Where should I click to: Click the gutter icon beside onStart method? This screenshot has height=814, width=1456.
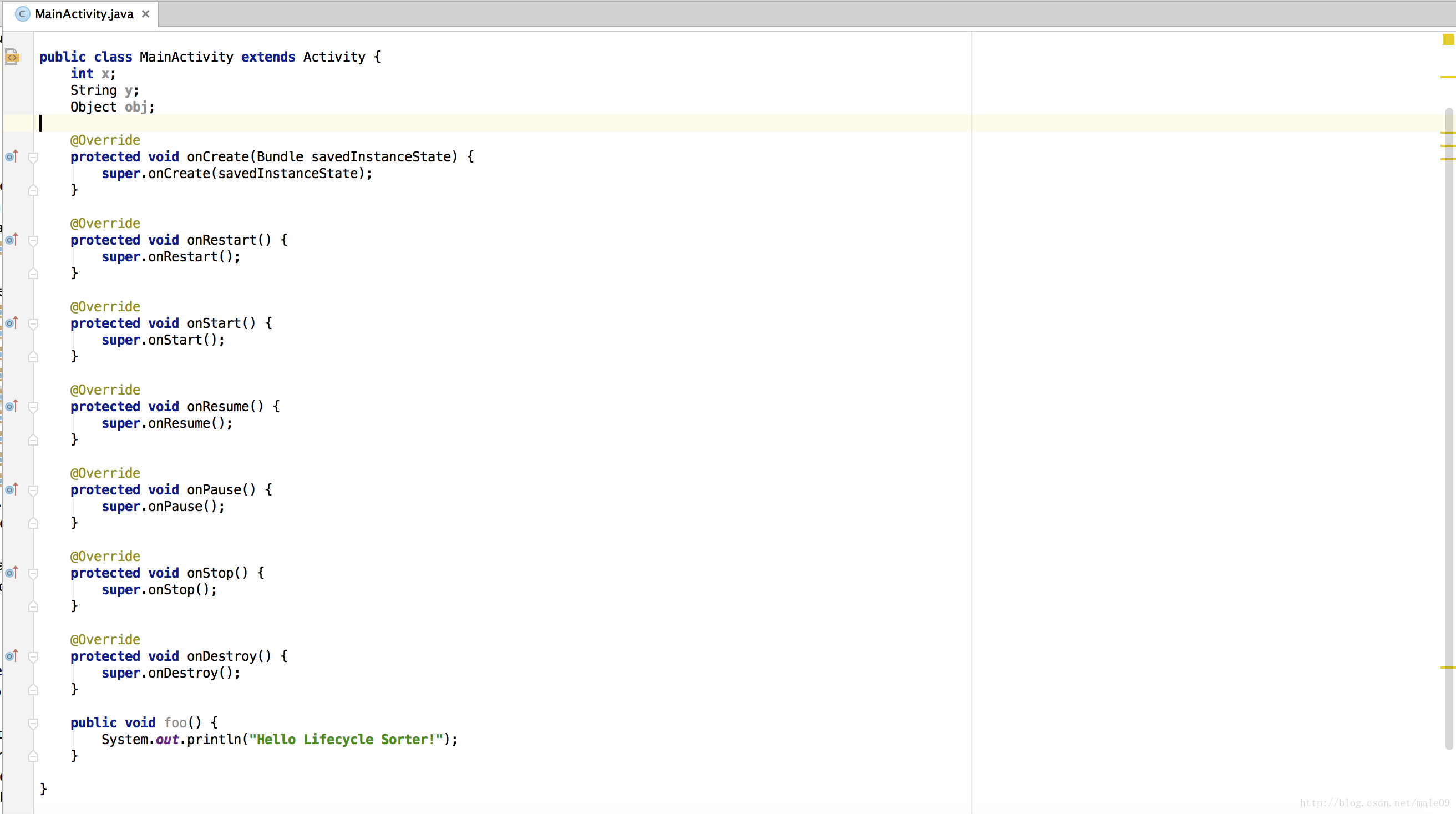pyautogui.click(x=10, y=322)
